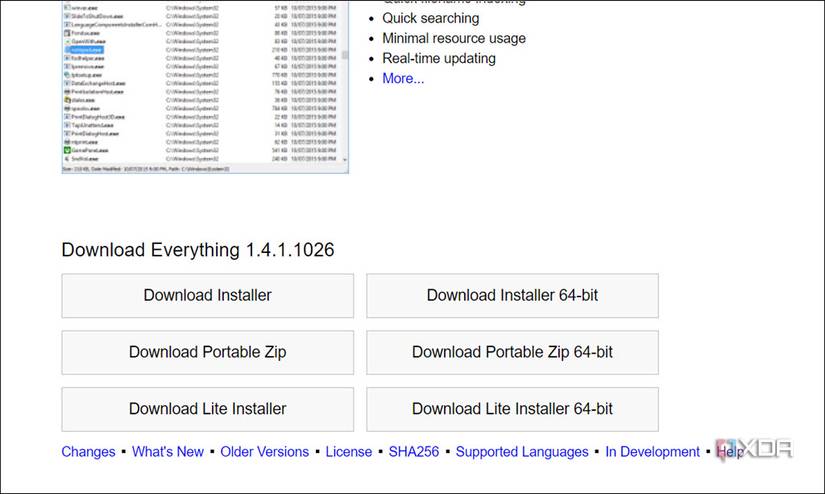Click the 'Quick searching' feature text

pos(430,18)
